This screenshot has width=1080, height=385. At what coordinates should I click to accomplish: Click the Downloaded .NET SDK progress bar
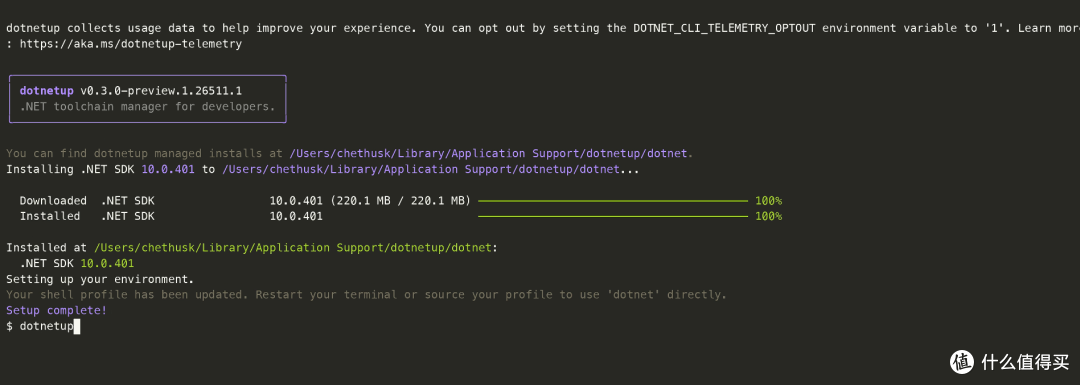click(x=612, y=201)
